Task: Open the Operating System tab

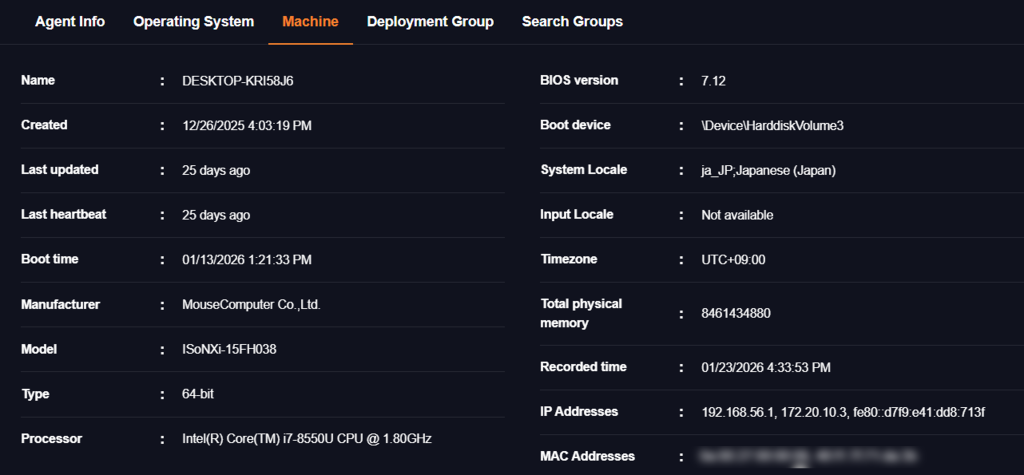Action: [193, 21]
